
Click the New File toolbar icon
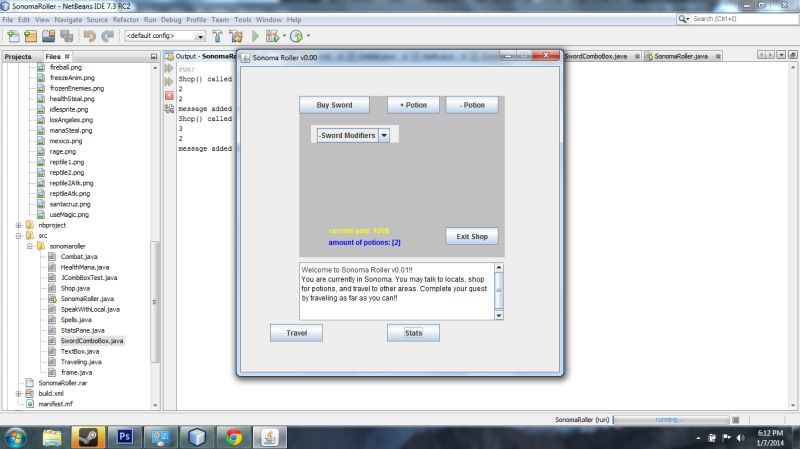(x=13, y=36)
